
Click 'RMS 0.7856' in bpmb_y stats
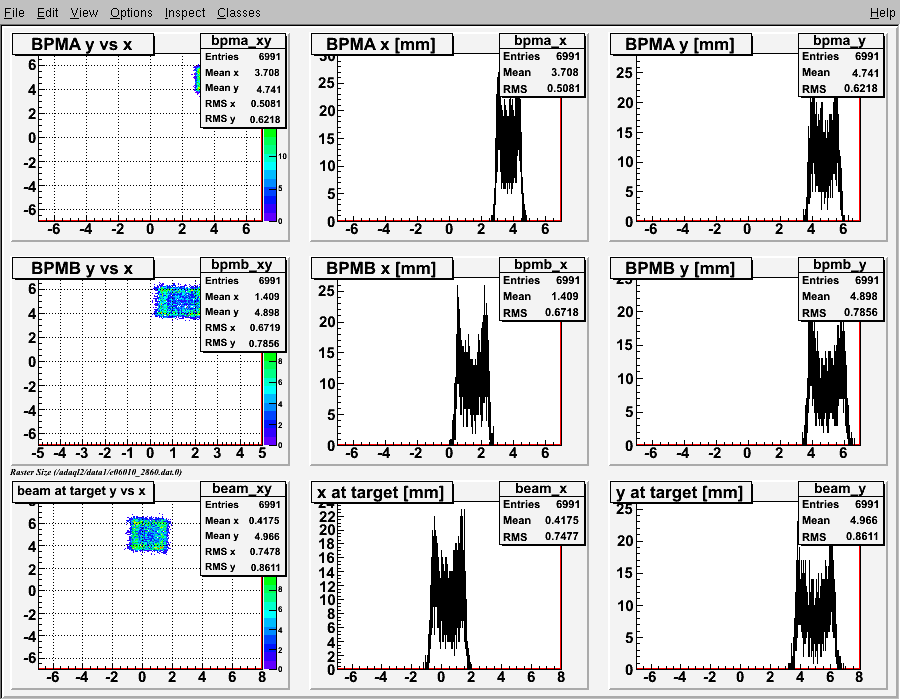840,313
